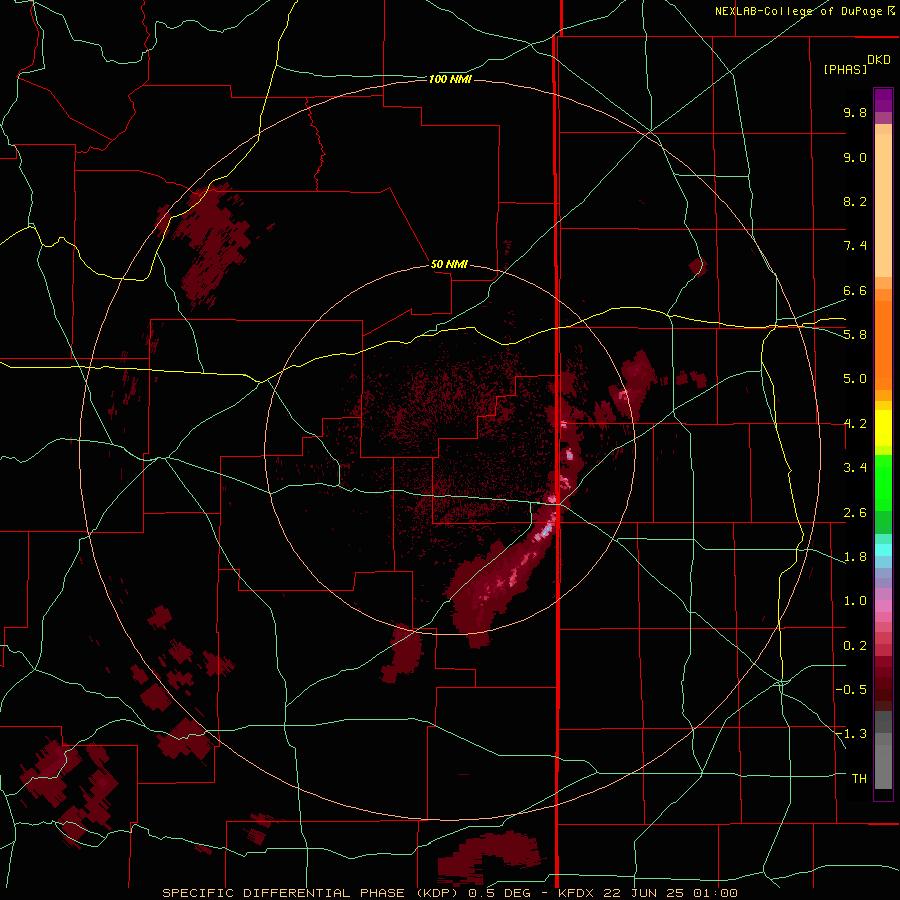
Task: Click the TH threshold label on legend
Action: [x=859, y=779]
